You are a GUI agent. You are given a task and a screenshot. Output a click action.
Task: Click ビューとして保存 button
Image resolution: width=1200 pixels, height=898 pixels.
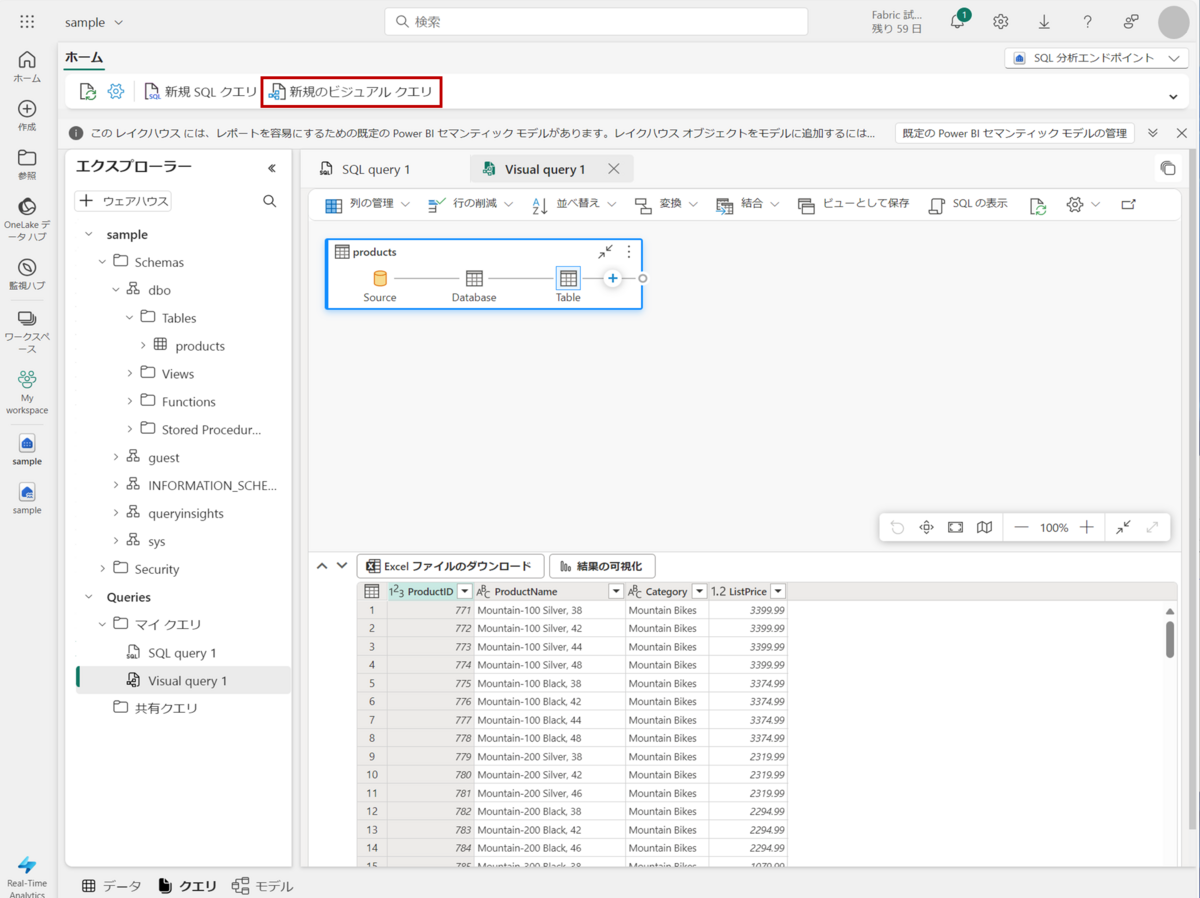point(853,204)
